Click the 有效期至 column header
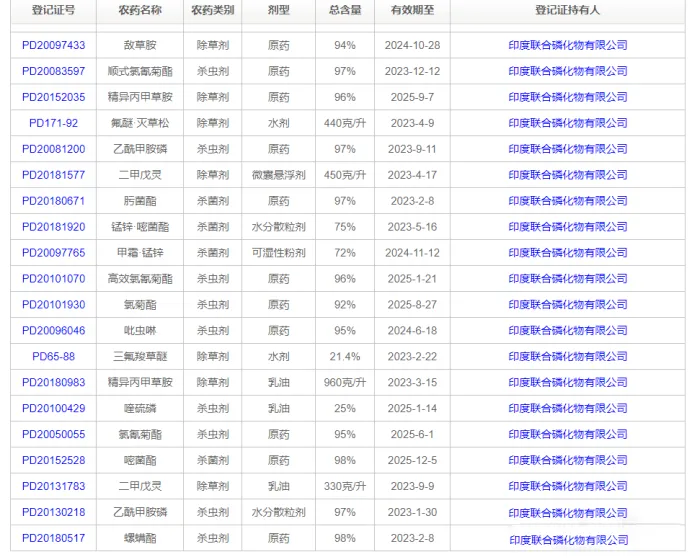The width and height of the screenshot is (693, 558). (x=412, y=10)
